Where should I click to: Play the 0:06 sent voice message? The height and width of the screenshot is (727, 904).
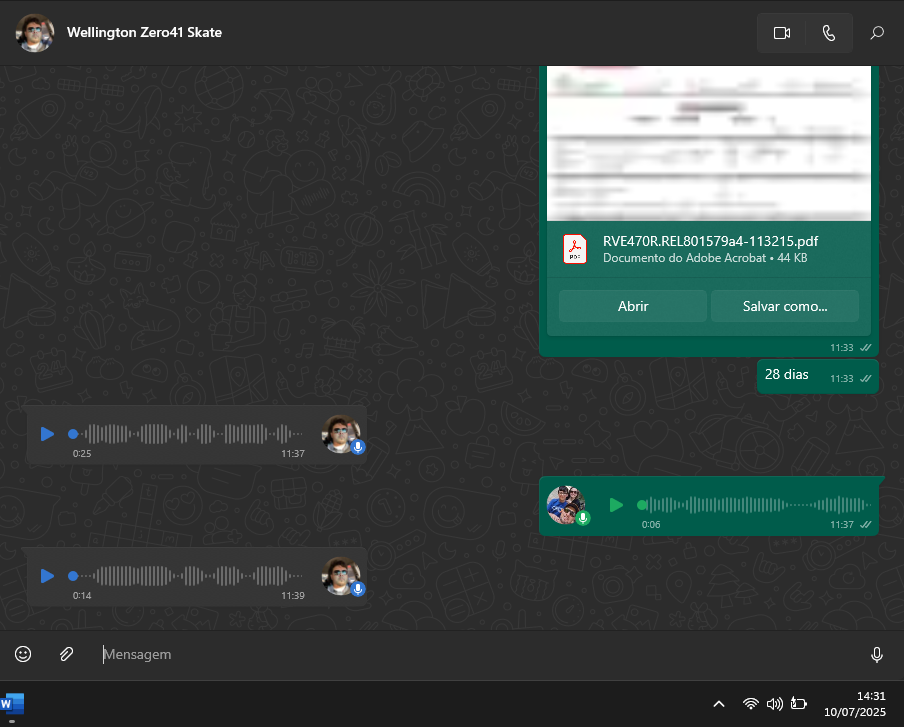tap(616, 505)
